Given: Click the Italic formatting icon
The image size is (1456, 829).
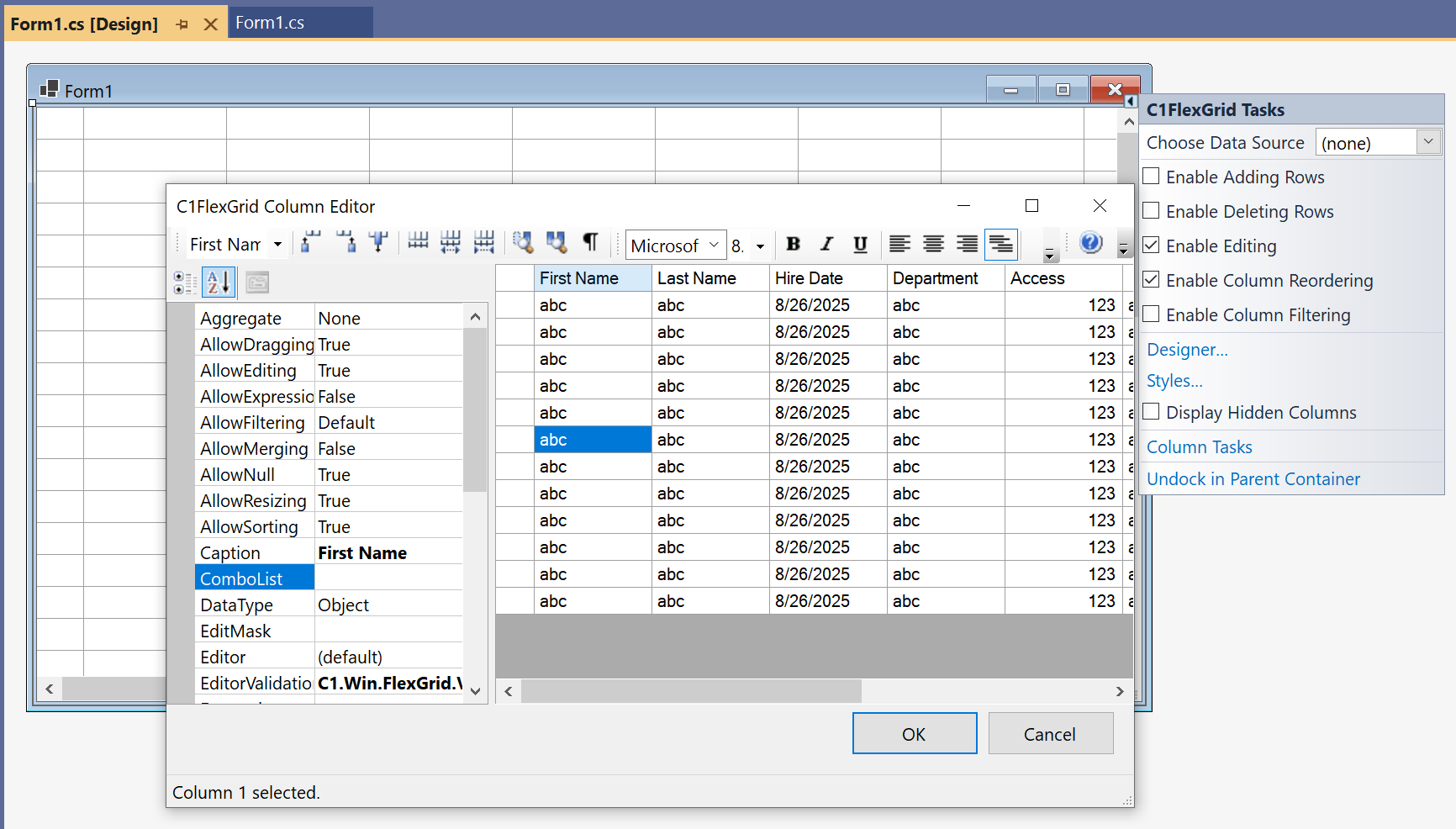Looking at the screenshot, I should click(826, 244).
